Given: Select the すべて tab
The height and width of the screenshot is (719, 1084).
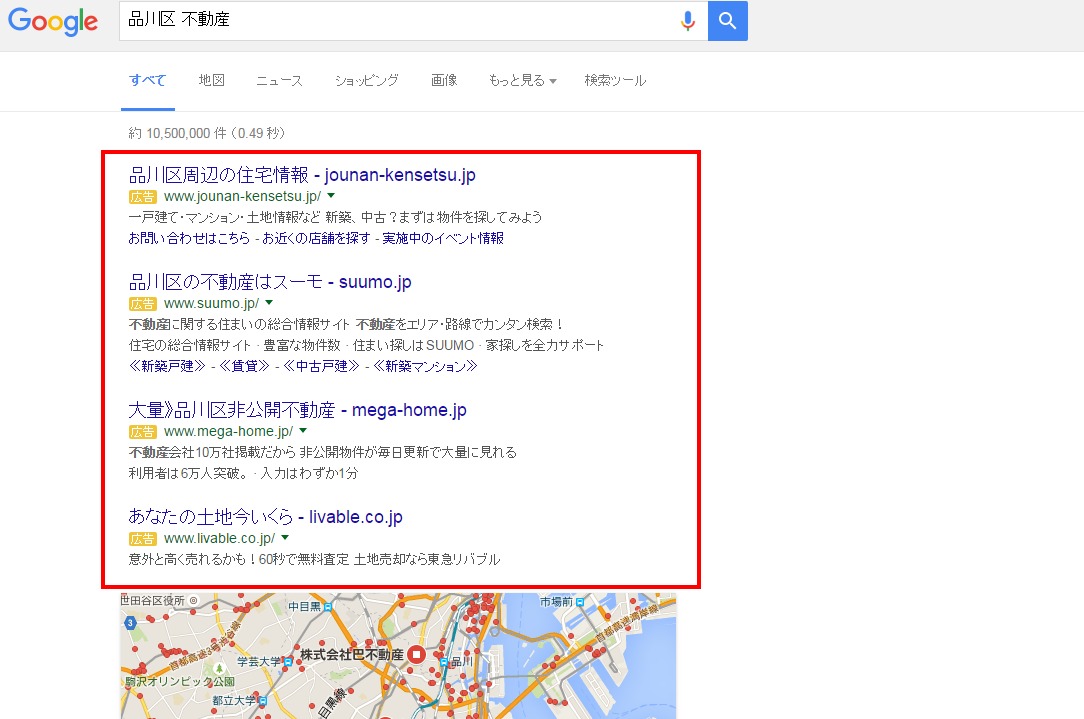Looking at the screenshot, I should pos(147,80).
